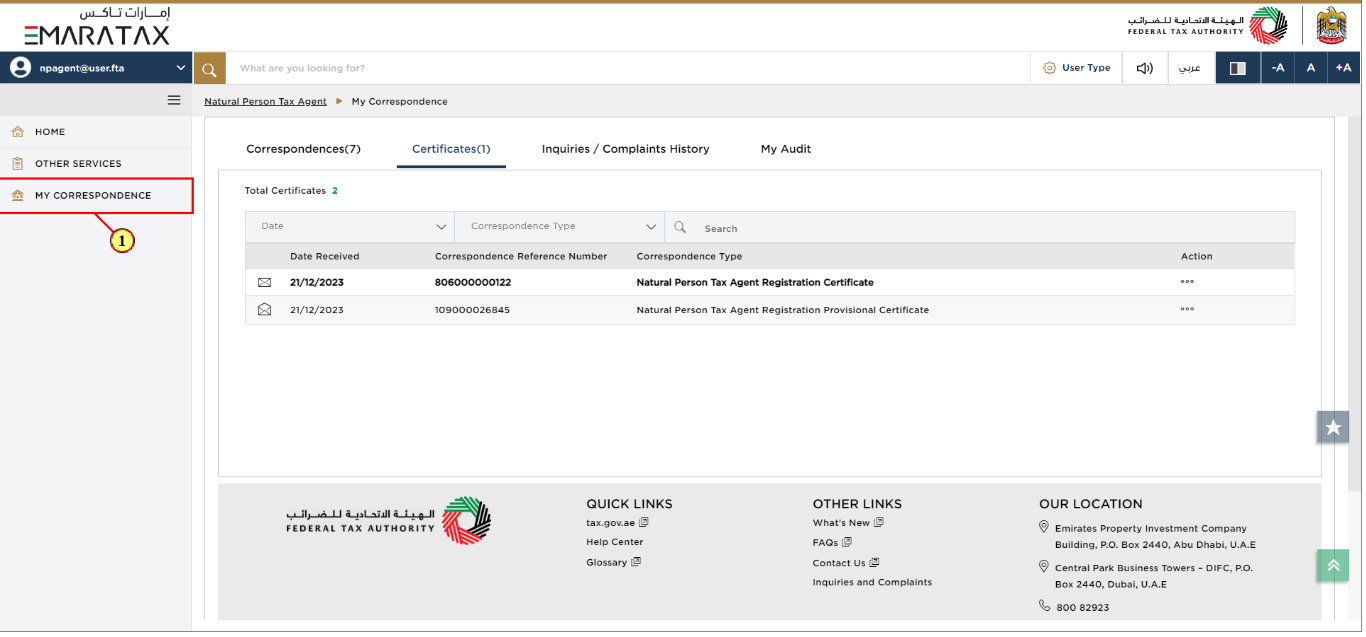1366x637 pixels.
Task: Click the opened envelope icon for 109000026845
Action: pos(264,310)
